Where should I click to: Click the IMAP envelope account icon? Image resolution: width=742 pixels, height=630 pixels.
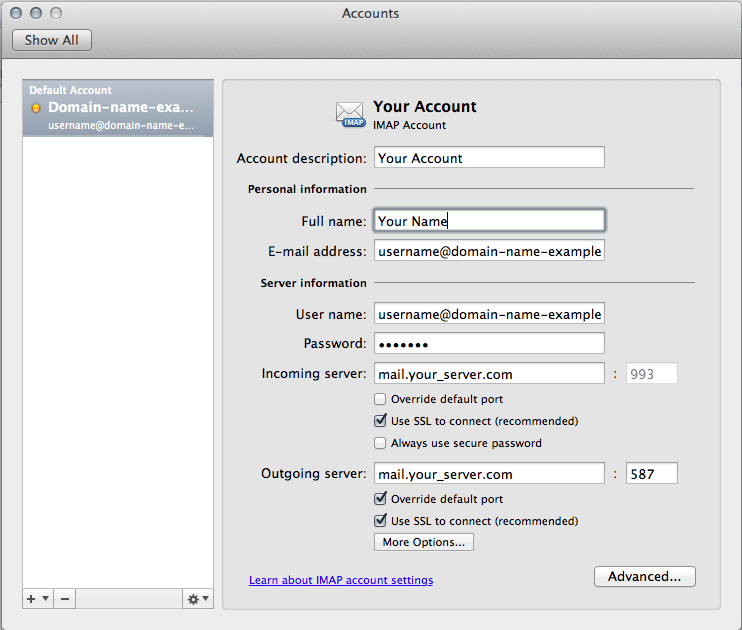point(351,114)
